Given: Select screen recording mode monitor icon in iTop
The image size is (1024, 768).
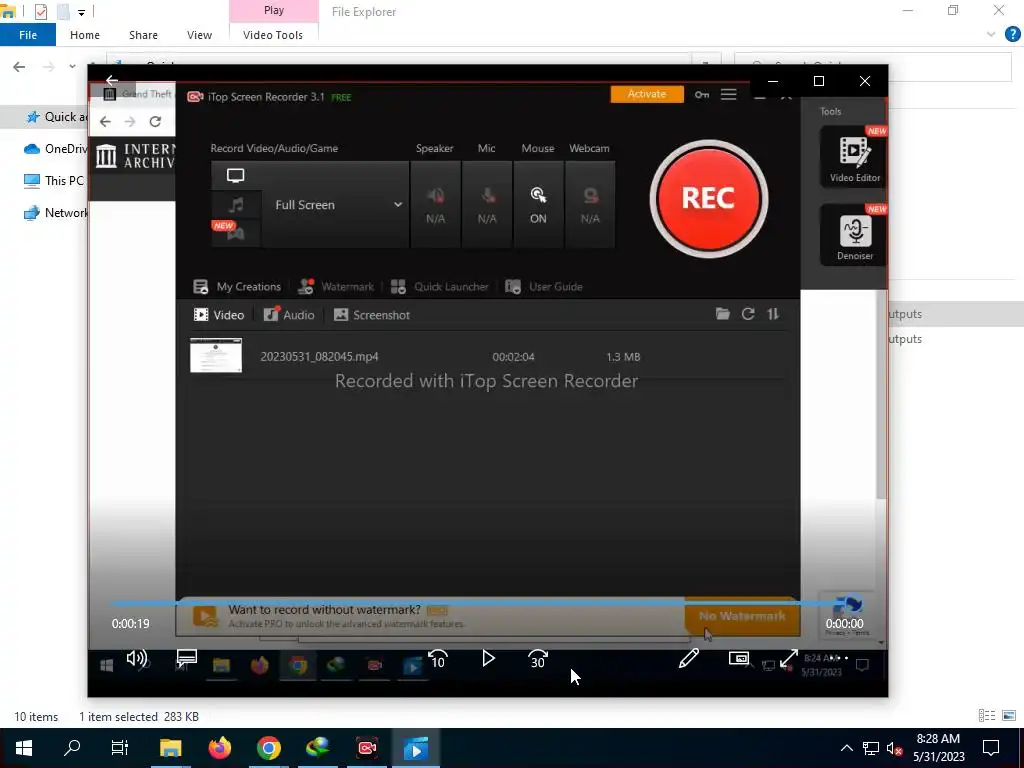Looking at the screenshot, I should tap(236, 176).
